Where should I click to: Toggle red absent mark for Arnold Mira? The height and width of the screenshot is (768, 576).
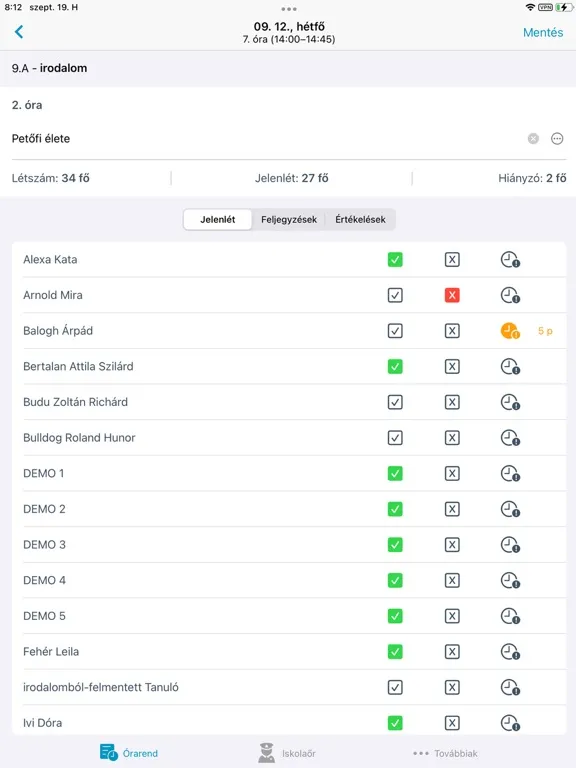452,295
